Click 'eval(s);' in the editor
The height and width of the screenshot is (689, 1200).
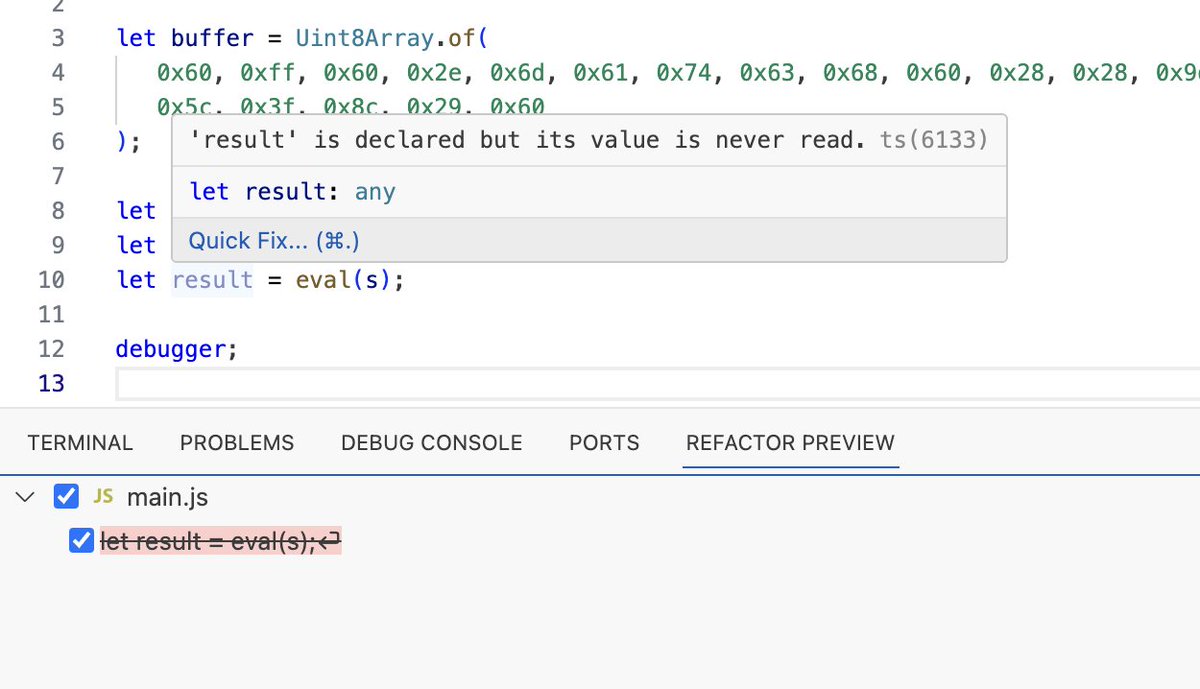click(x=350, y=280)
